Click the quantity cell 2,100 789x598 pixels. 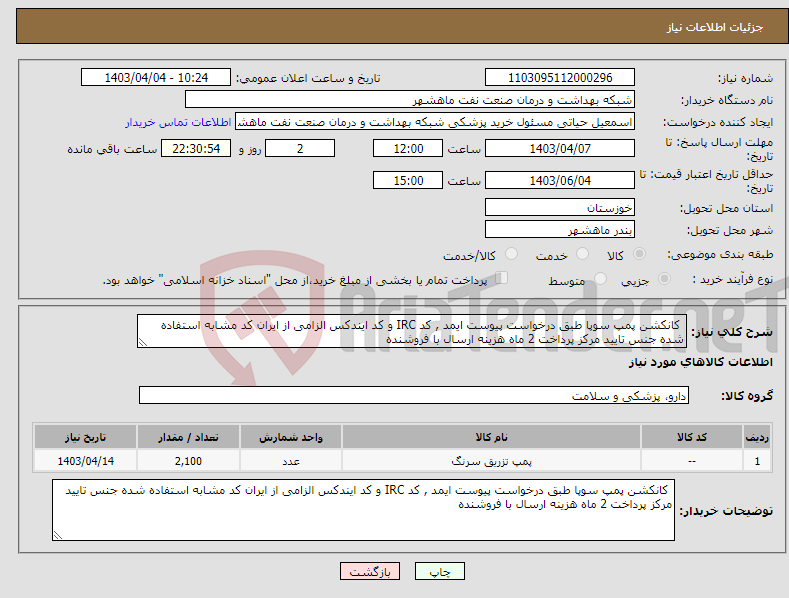coord(188,461)
